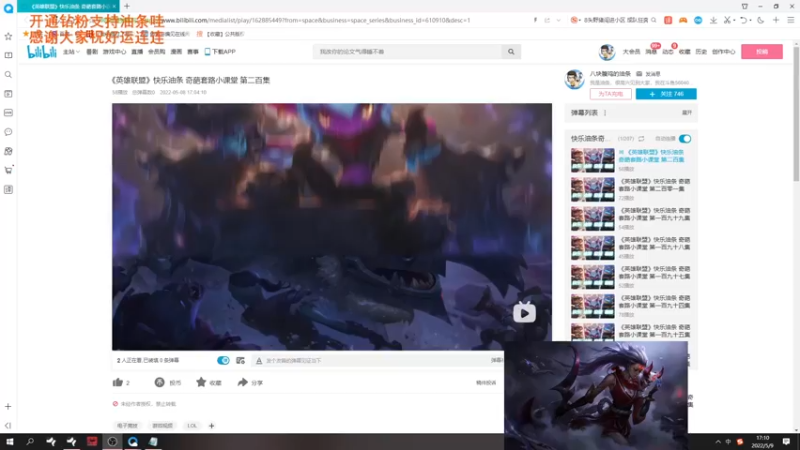
Task: Click the bilibili logo
Action: coord(41,51)
